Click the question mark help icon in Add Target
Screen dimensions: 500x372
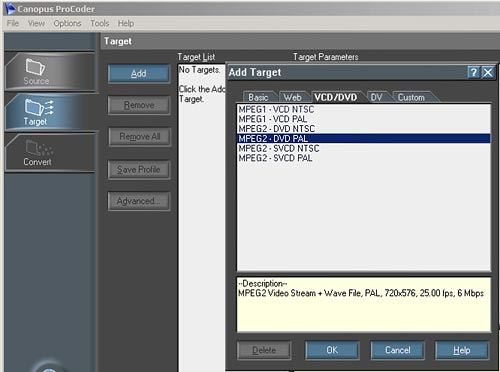[473, 72]
